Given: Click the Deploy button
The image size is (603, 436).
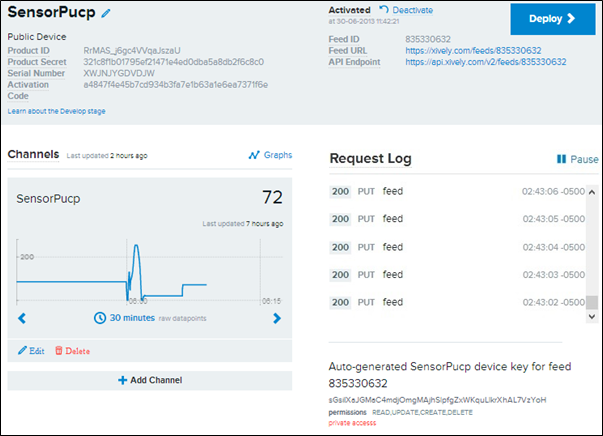Looking at the screenshot, I should point(553,19).
